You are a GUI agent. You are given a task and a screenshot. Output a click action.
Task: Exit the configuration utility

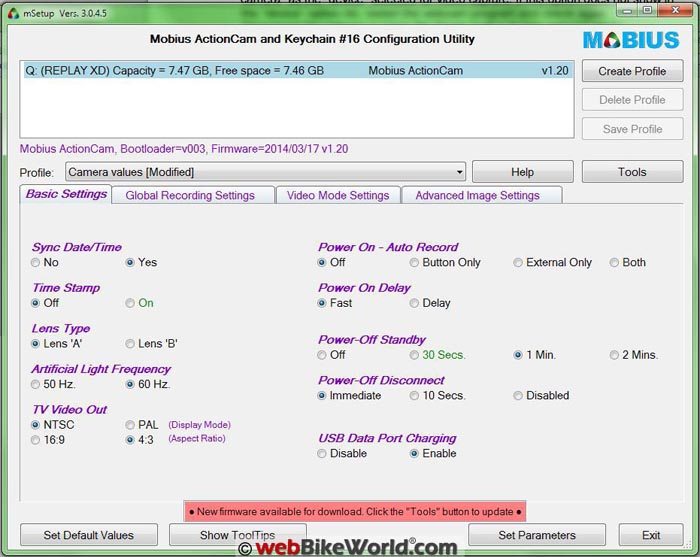click(651, 535)
